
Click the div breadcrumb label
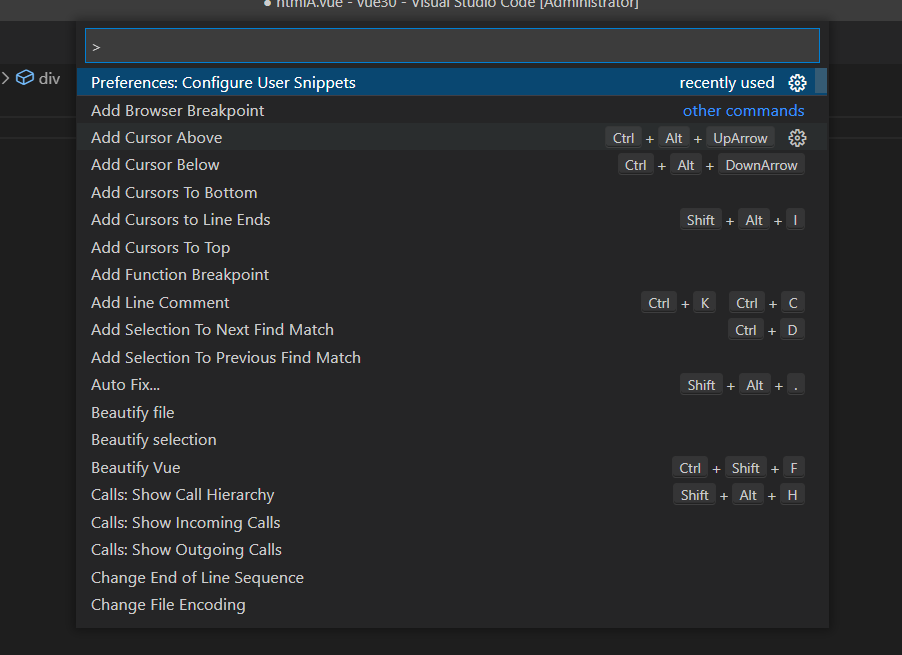(x=49, y=78)
